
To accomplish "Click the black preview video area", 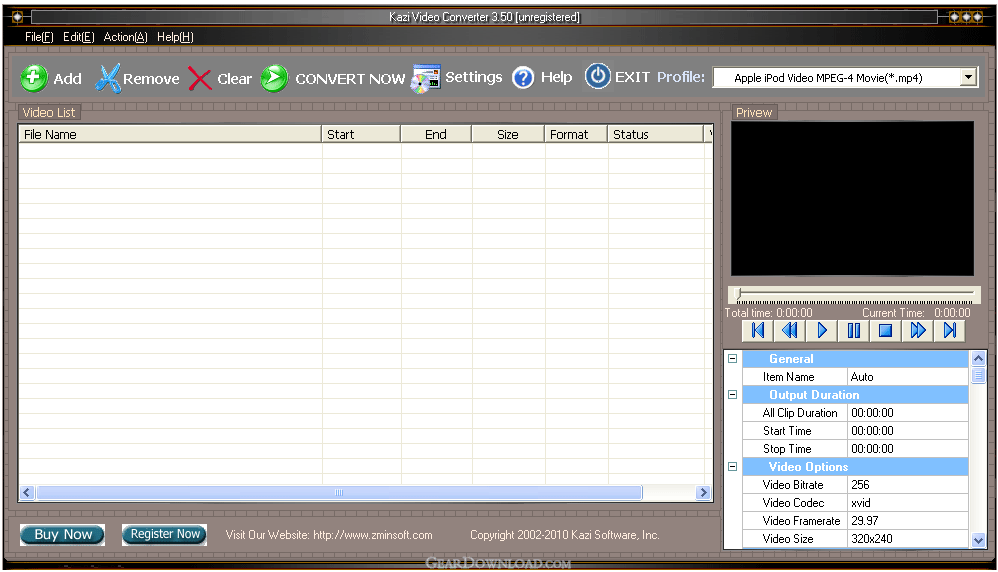I will [x=852, y=199].
